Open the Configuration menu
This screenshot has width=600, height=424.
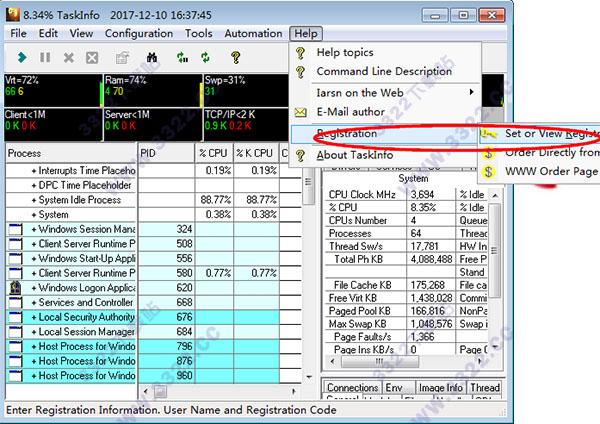pyautogui.click(x=138, y=33)
